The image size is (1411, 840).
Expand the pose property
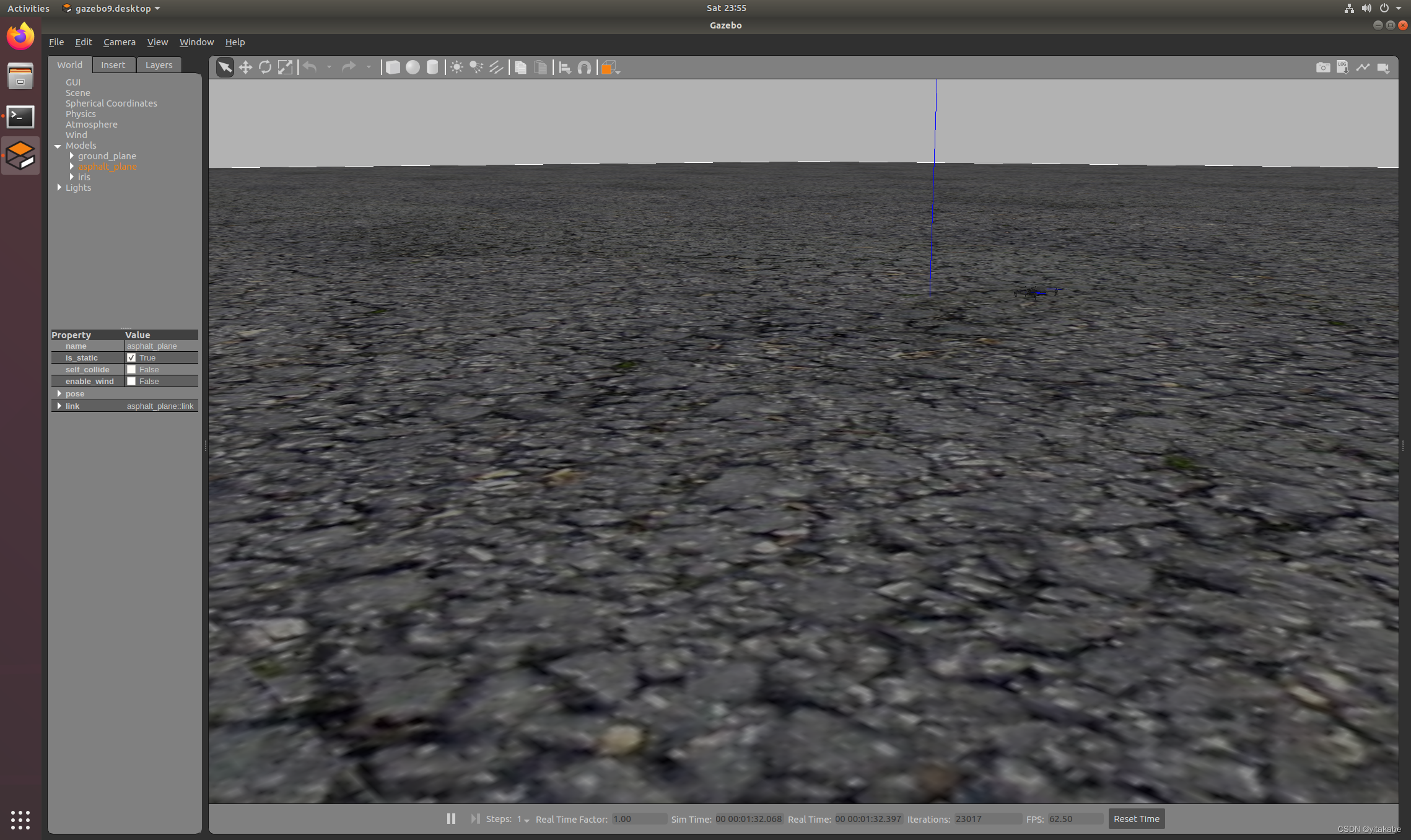[59, 393]
